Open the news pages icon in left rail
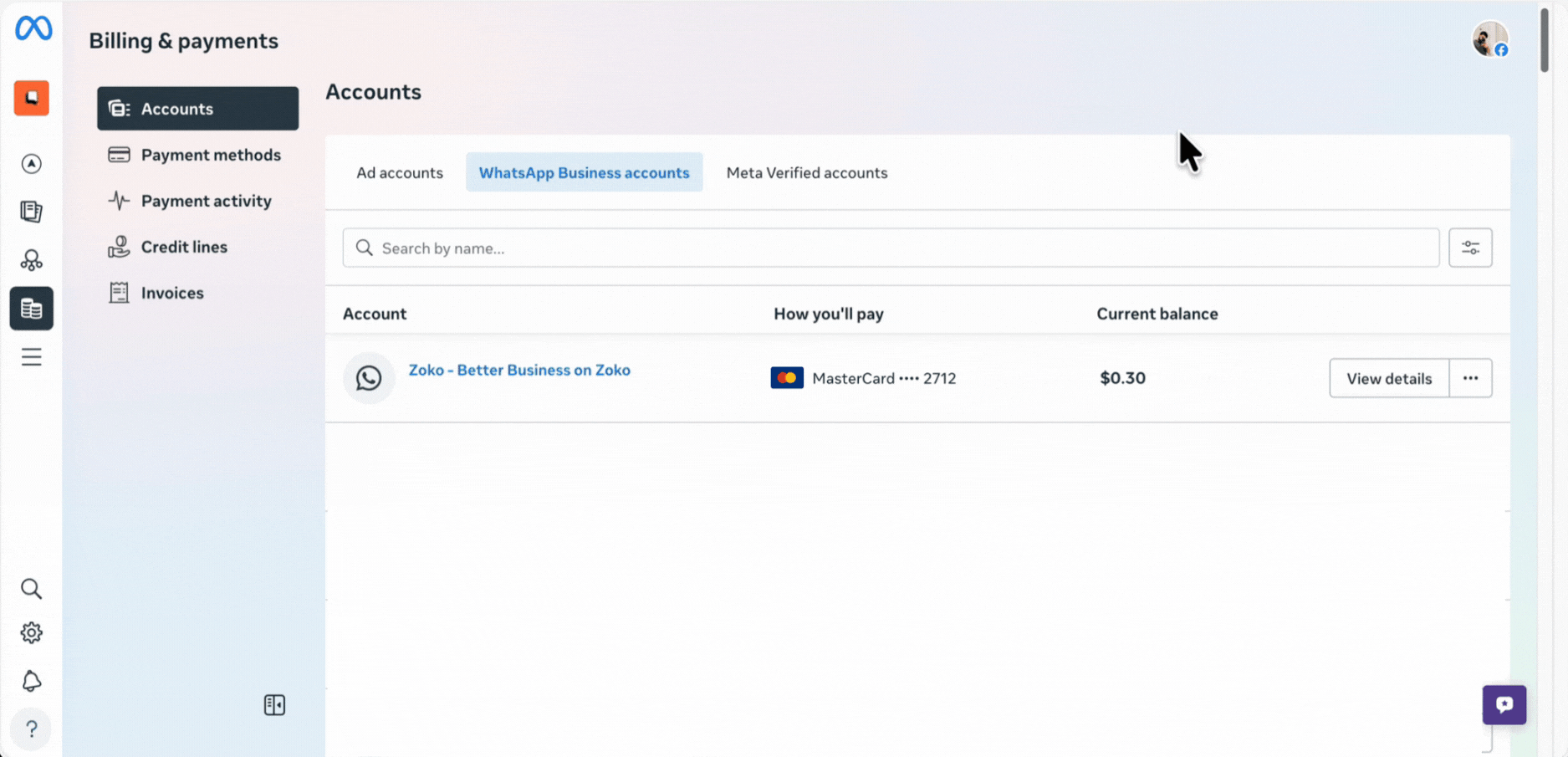Image resolution: width=1568 pixels, height=757 pixels. (x=32, y=212)
